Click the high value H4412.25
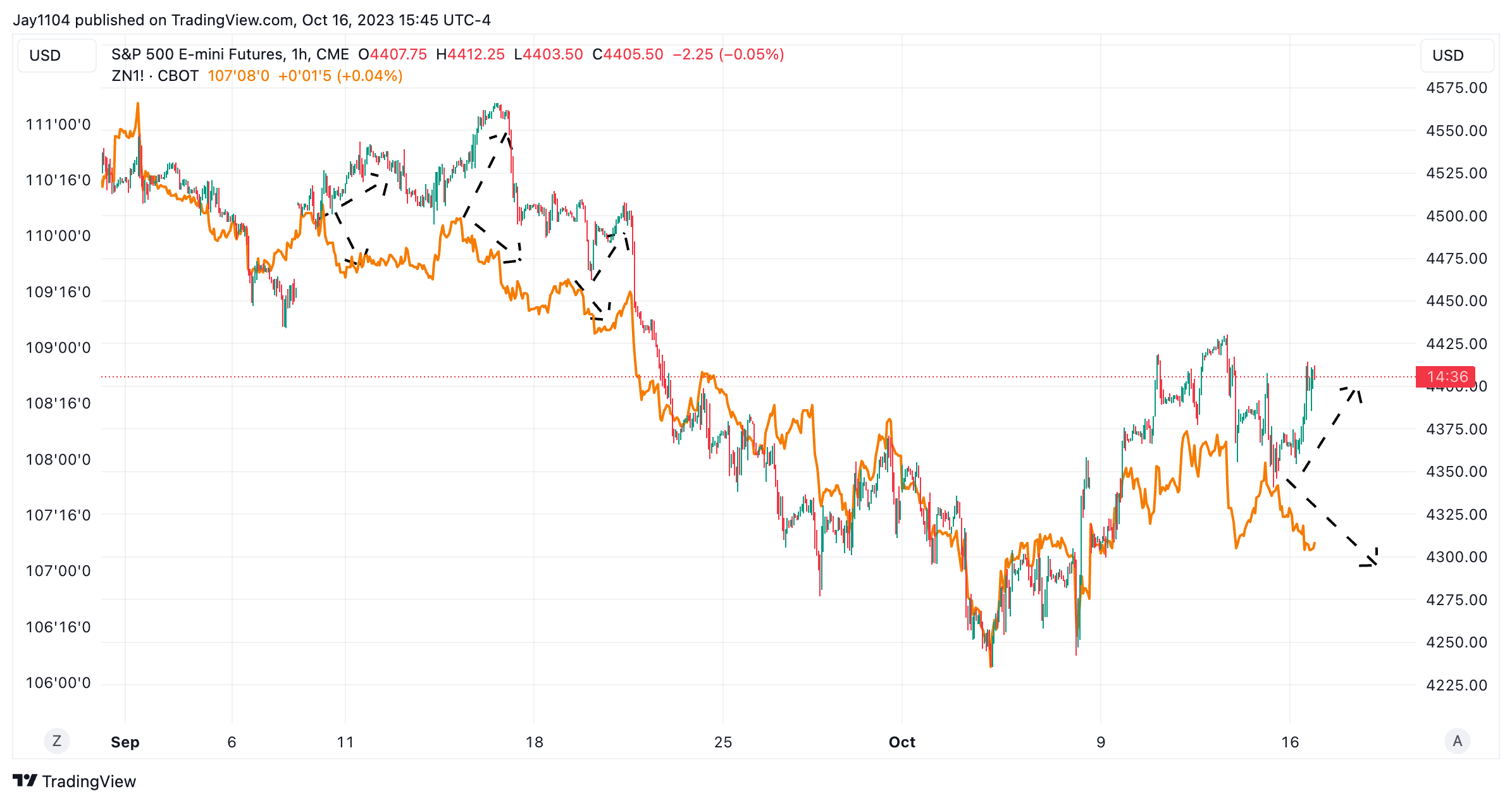The height and width of the screenshot is (803, 1512). pos(470,54)
